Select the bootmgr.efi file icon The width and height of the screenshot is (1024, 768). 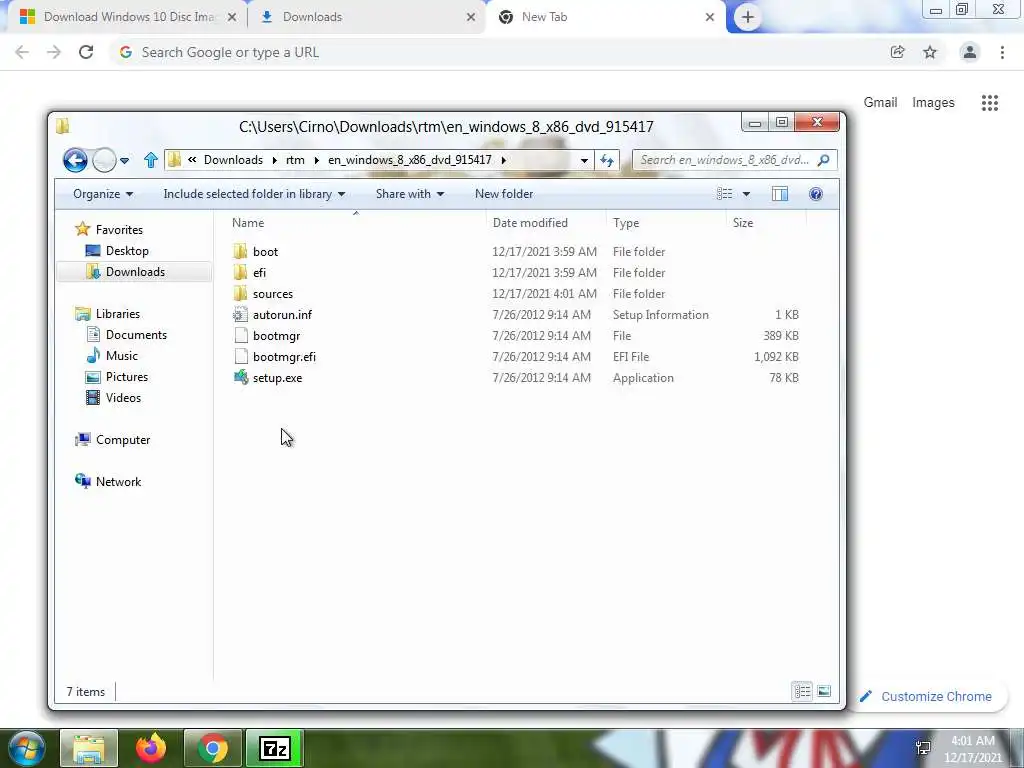[x=241, y=357]
